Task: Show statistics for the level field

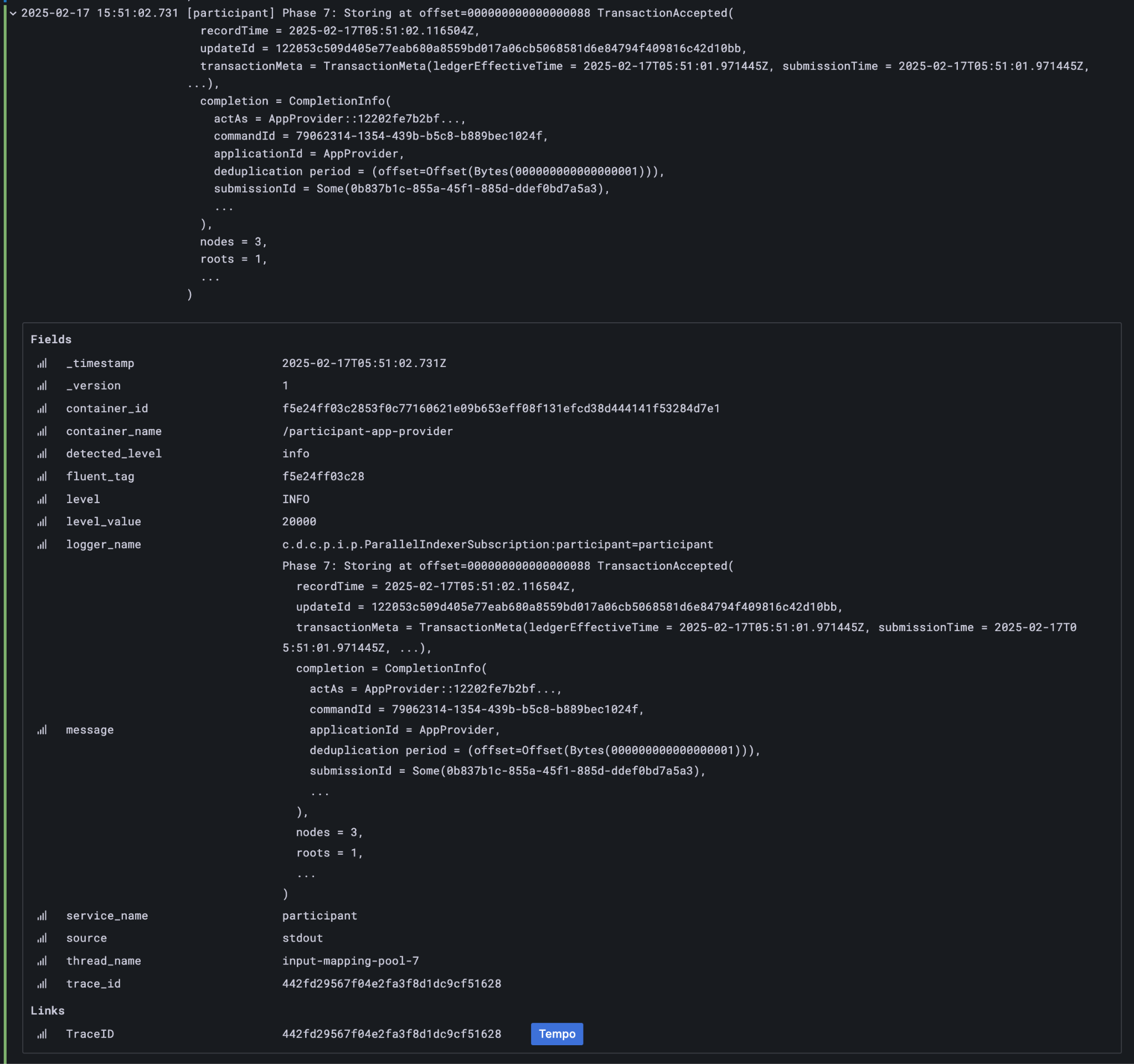Action: pos(42,499)
